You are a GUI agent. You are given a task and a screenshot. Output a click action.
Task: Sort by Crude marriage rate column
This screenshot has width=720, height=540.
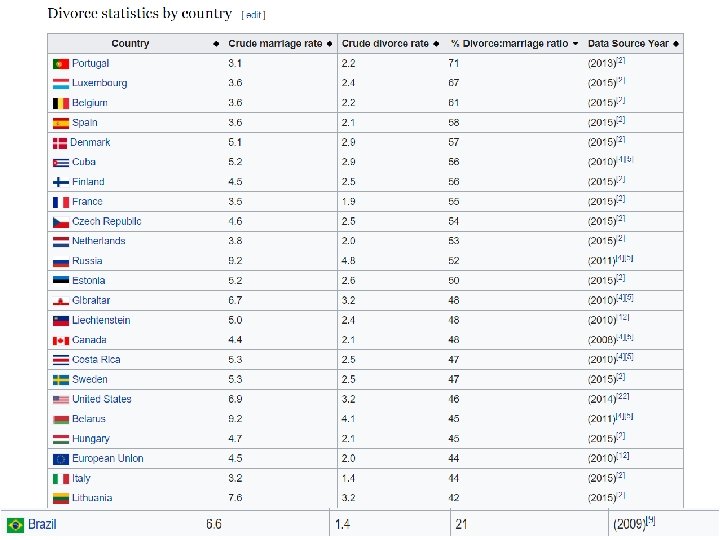[x=330, y=44]
